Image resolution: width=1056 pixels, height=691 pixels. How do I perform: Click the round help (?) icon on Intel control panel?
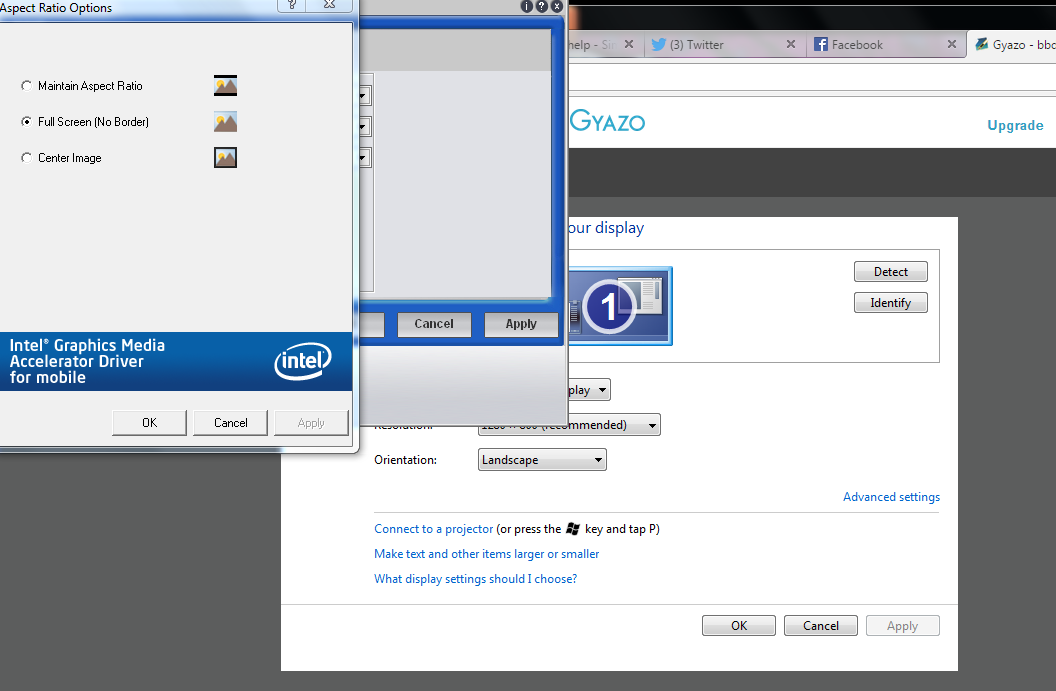tap(541, 6)
